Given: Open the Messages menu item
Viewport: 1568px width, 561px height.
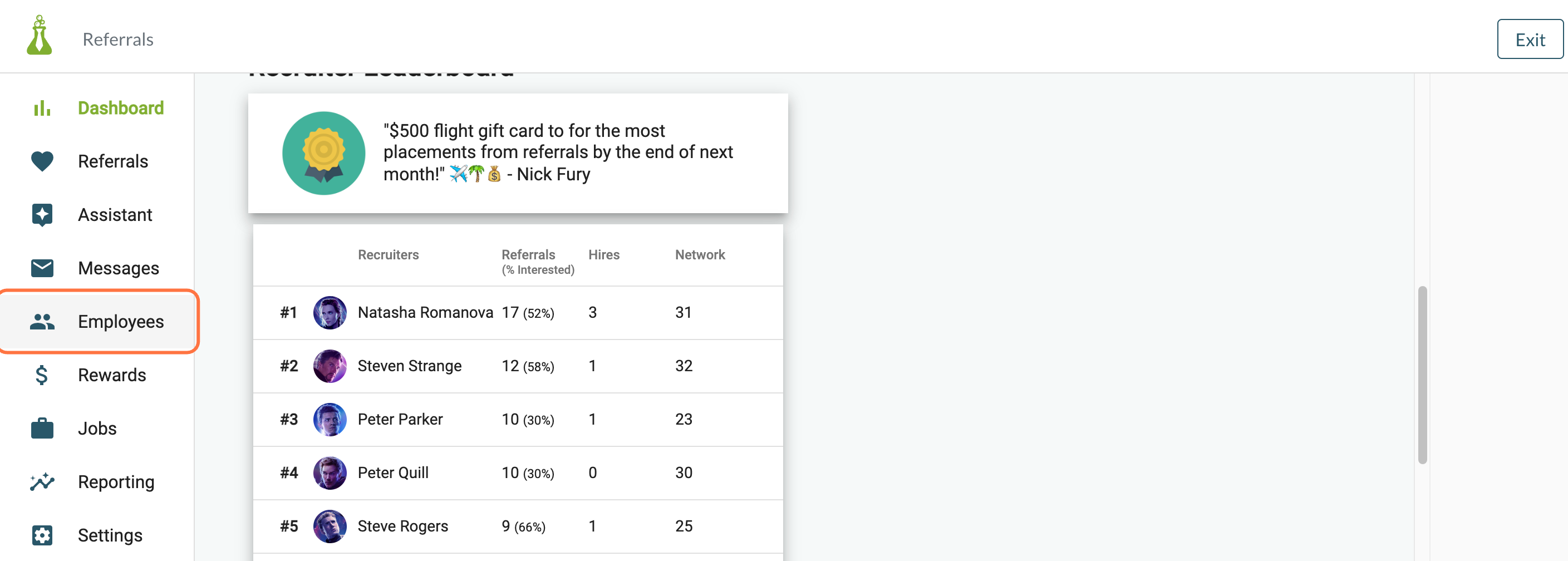Looking at the screenshot, I should [97, 268].
